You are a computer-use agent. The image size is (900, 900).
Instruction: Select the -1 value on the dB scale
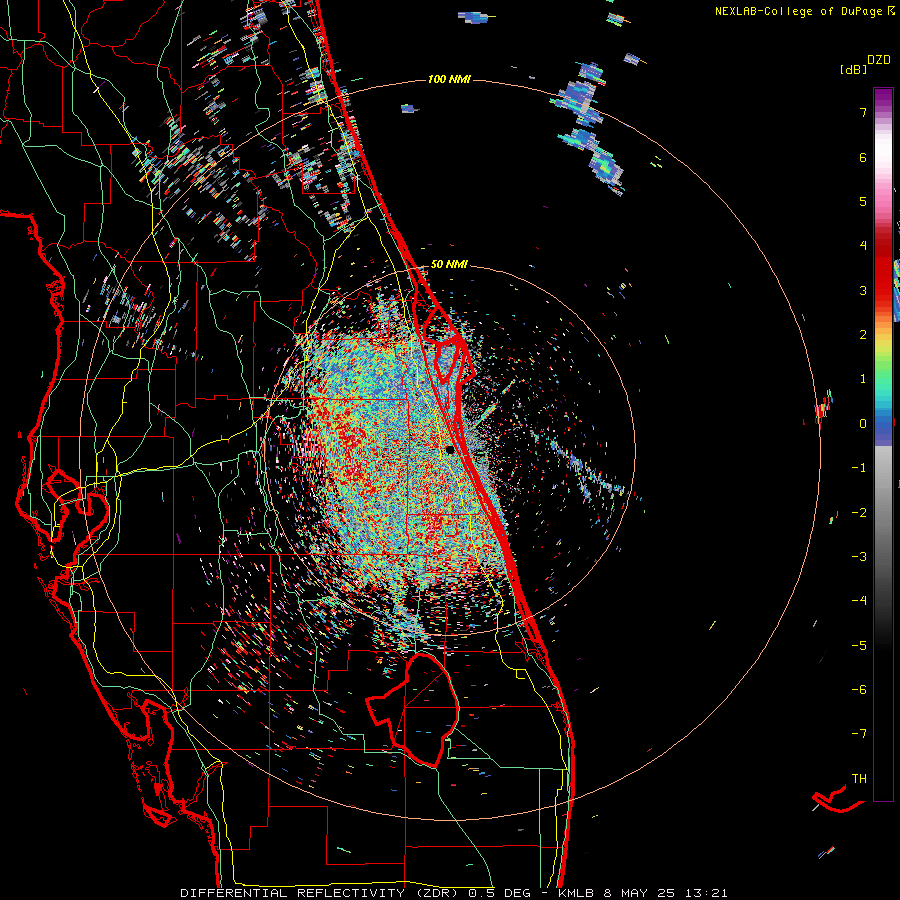pyautogui.click(x=859, y=468)
